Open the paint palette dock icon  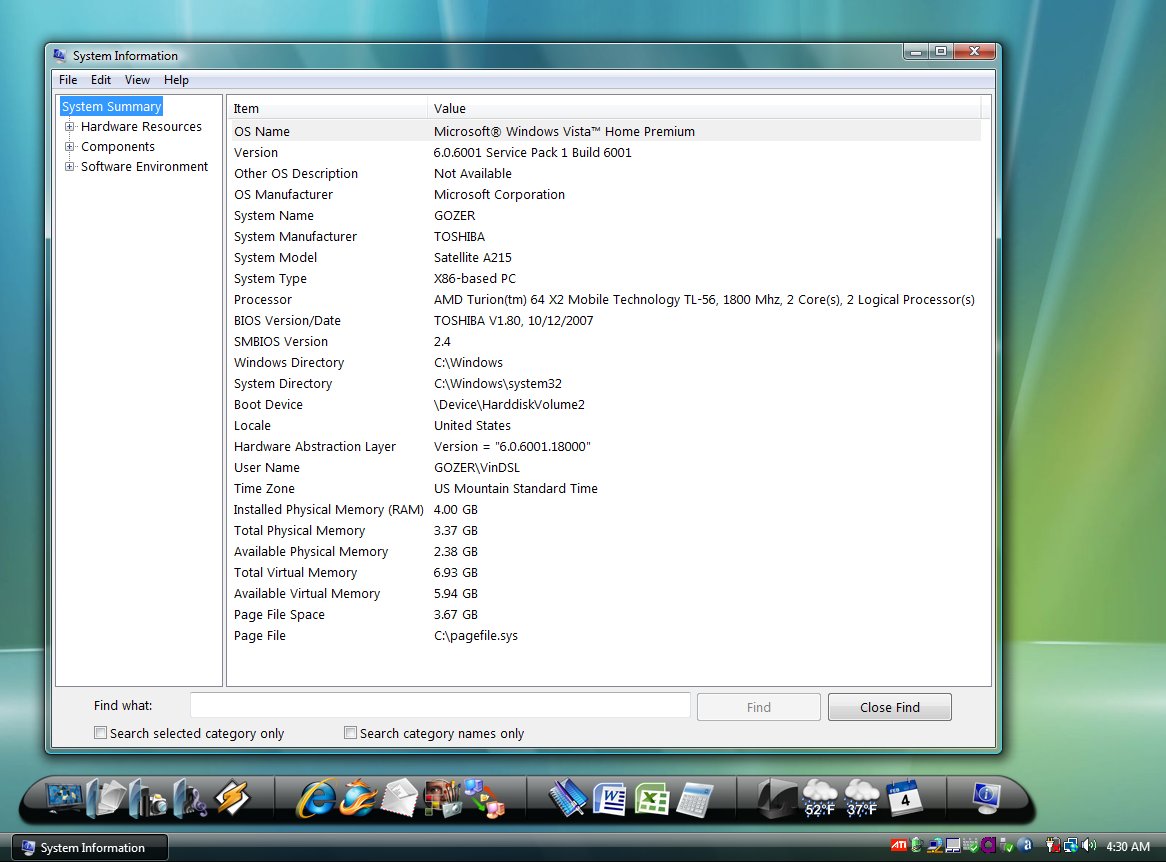[x=443, y=799]
